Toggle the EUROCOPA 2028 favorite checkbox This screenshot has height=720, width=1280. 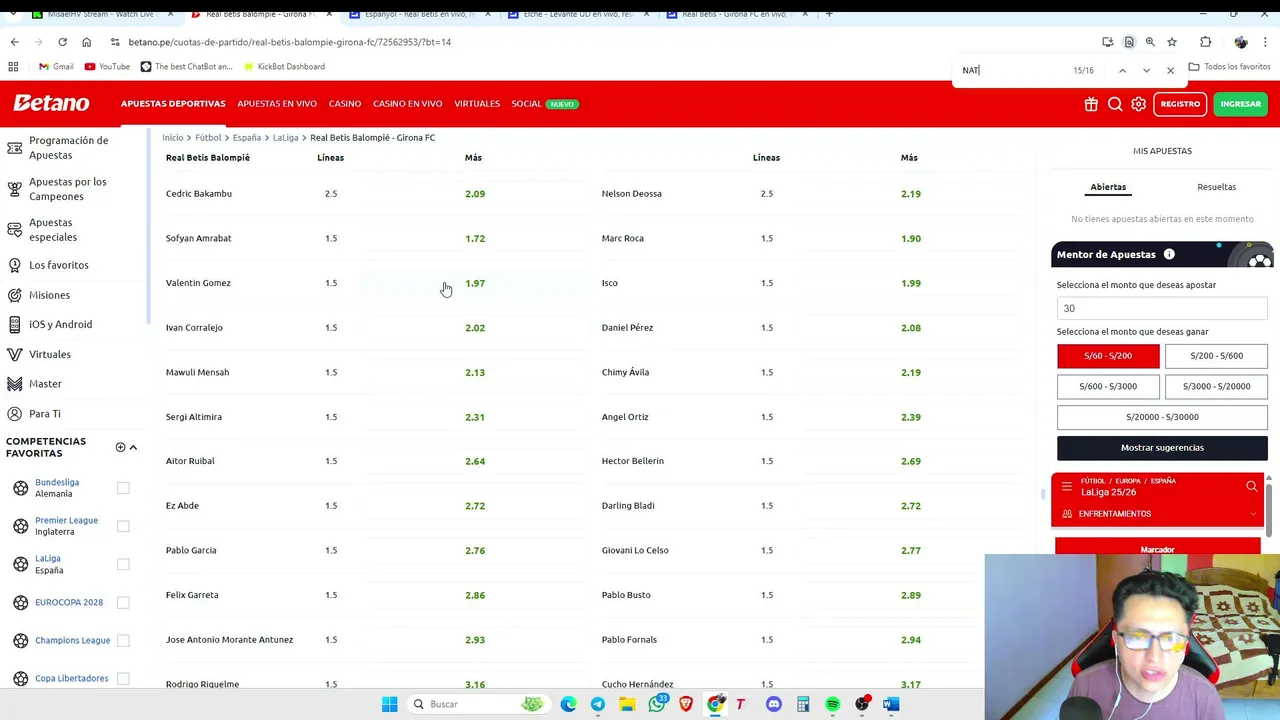(x=123, y=602)
